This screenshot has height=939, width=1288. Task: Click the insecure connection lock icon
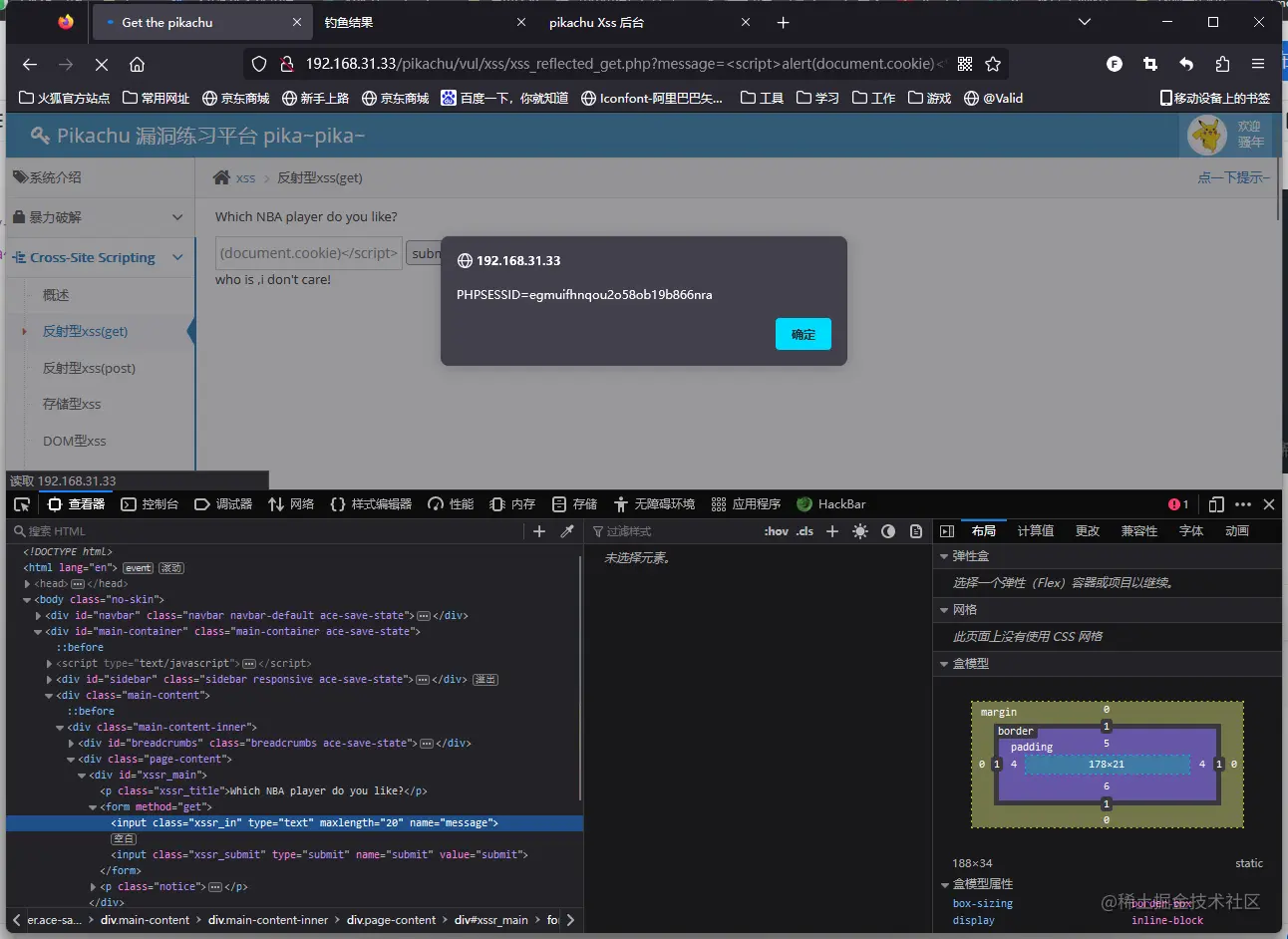click(287, 64)
